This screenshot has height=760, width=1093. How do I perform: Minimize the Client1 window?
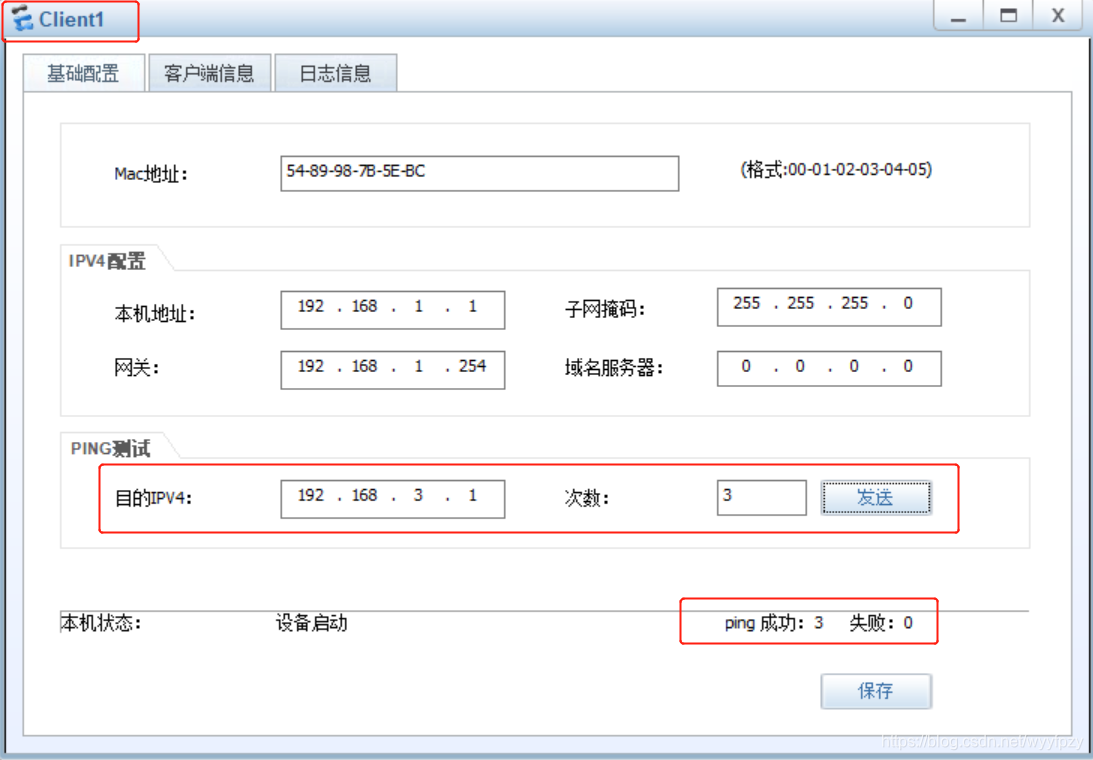(x=958, y=16)
